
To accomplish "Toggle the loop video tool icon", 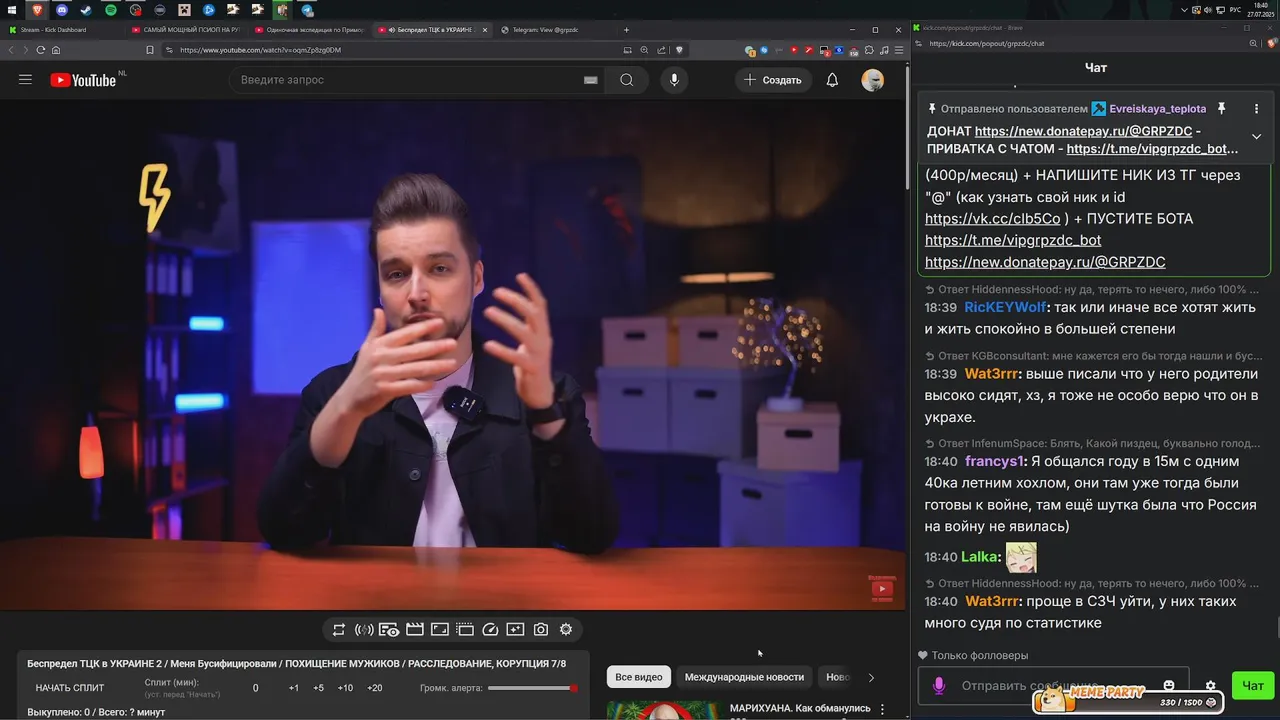I will tap(339, 629).
